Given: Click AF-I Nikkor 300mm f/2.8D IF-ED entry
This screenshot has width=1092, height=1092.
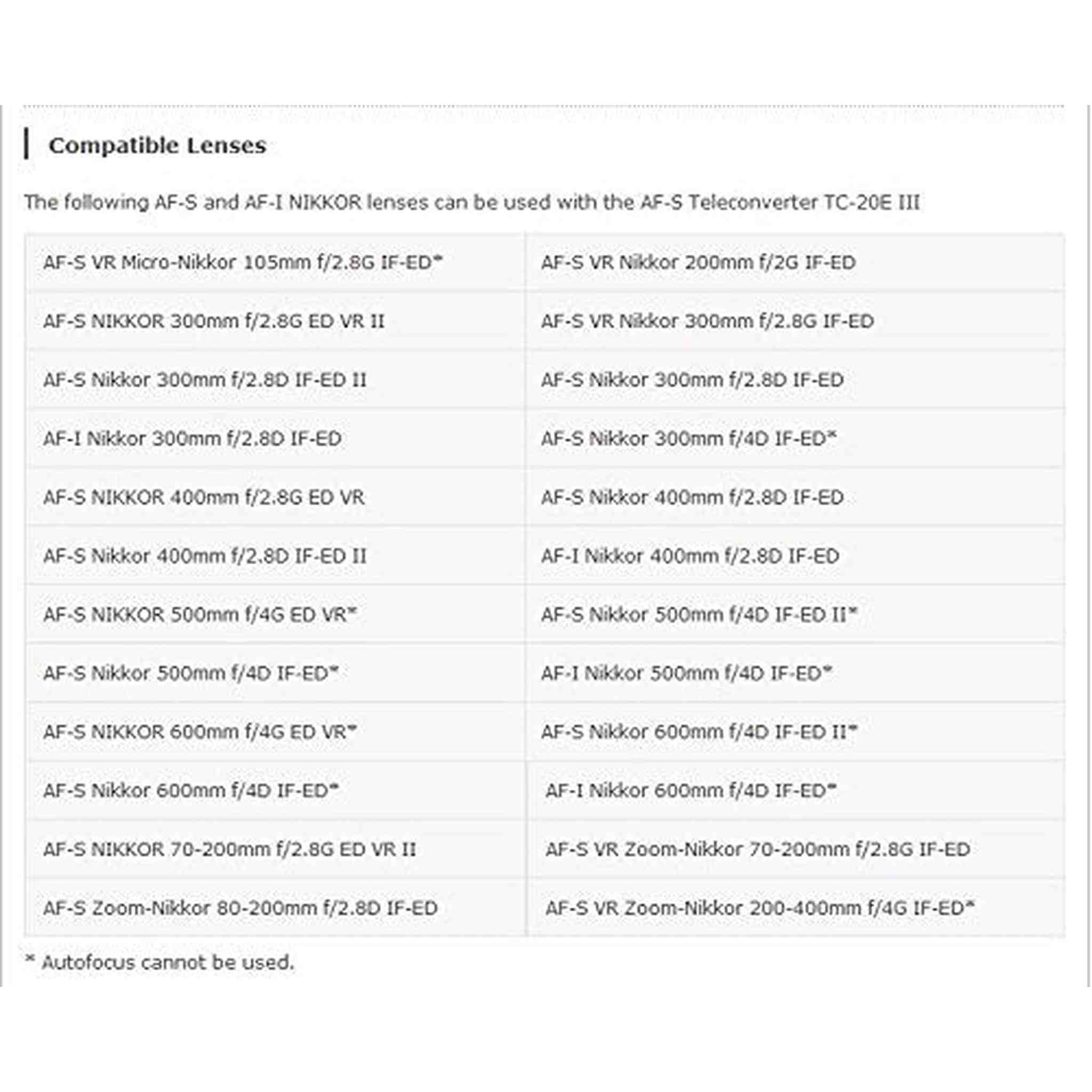Looking at the screenshot, I should [x=192, y=439].
